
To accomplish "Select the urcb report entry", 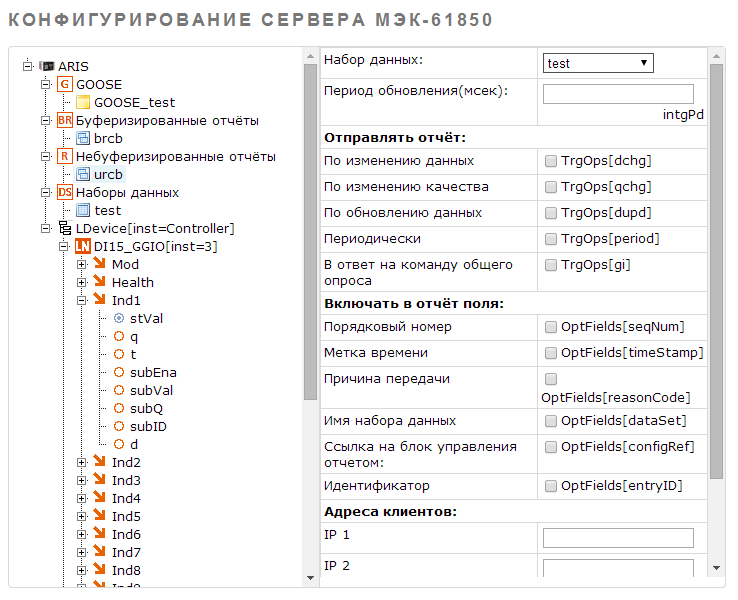I will pyautogui.click(x=108, y=175).
